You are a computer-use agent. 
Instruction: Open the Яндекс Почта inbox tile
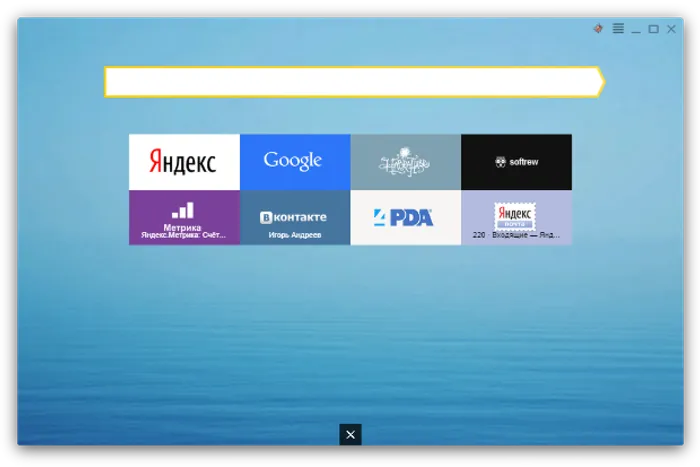point(517,217)
